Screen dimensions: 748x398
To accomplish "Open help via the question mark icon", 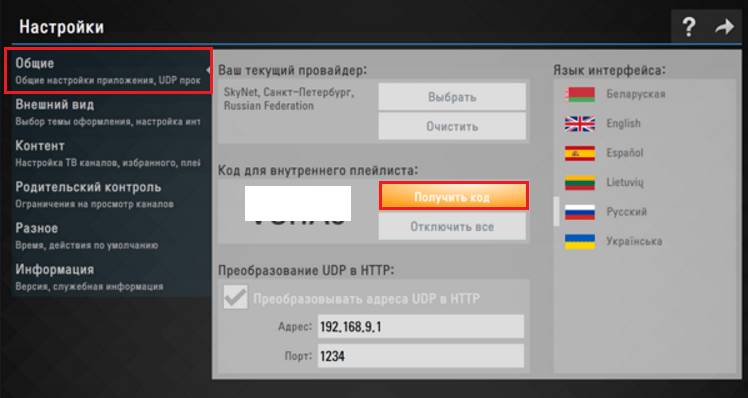I will [688, 26].
